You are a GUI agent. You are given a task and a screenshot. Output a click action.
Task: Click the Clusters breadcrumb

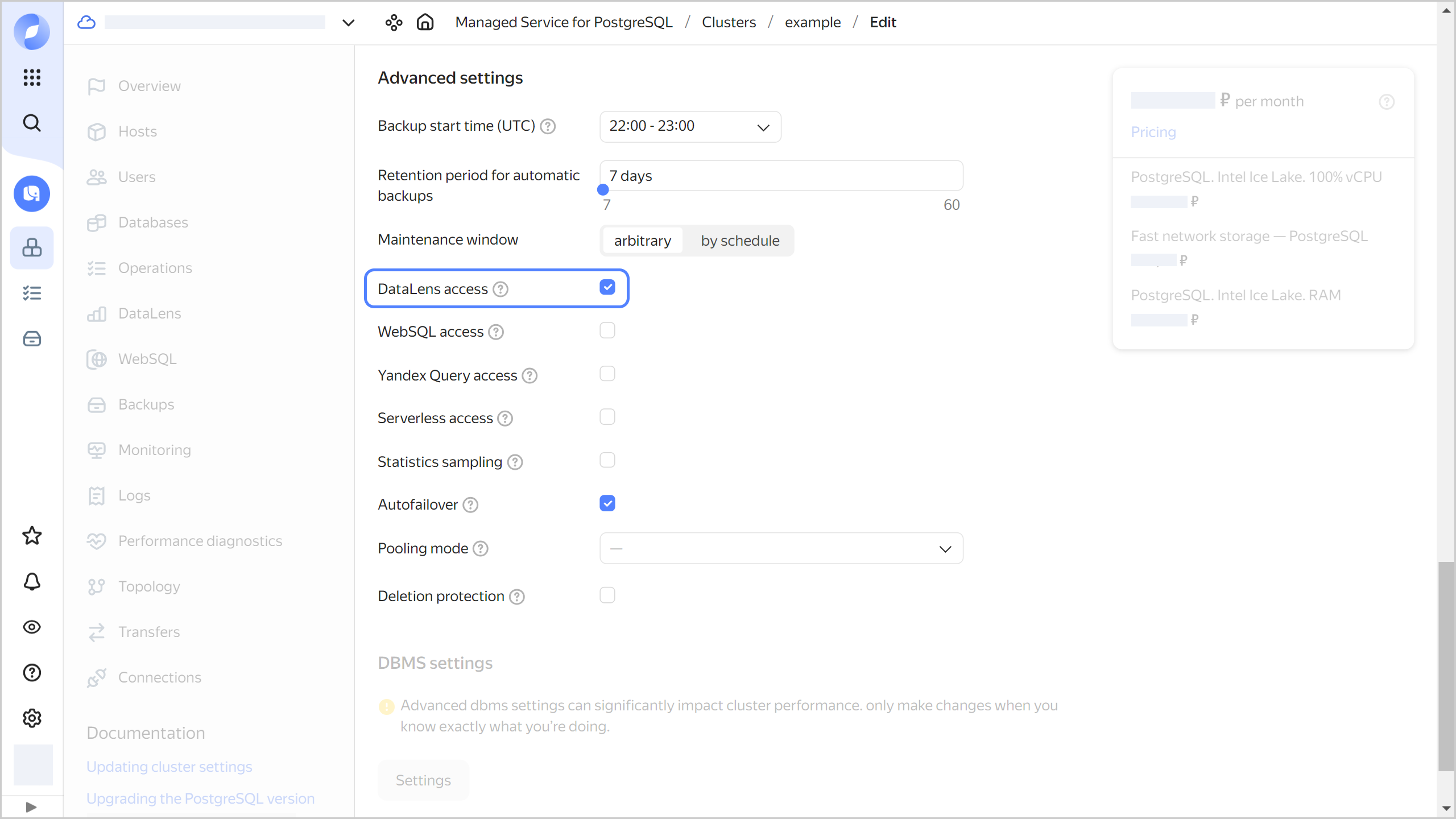click(x=729, y=22)
